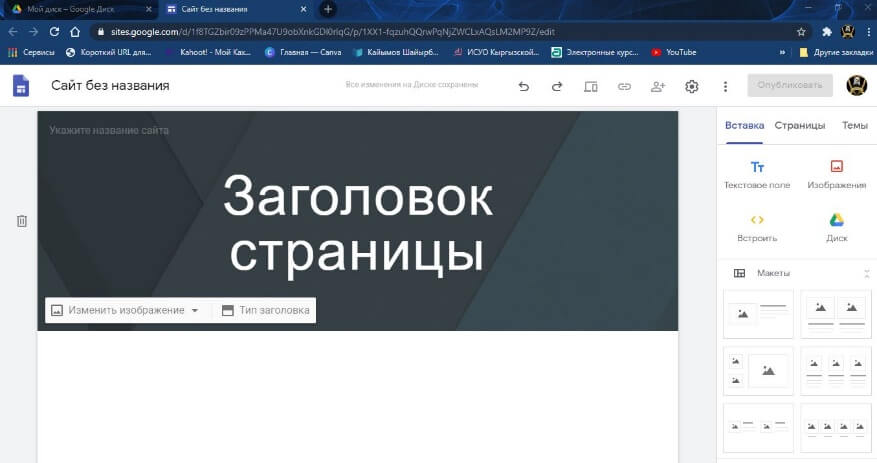
Task: Switch to the Страницы tab
Action: click(x=800, y=126)
